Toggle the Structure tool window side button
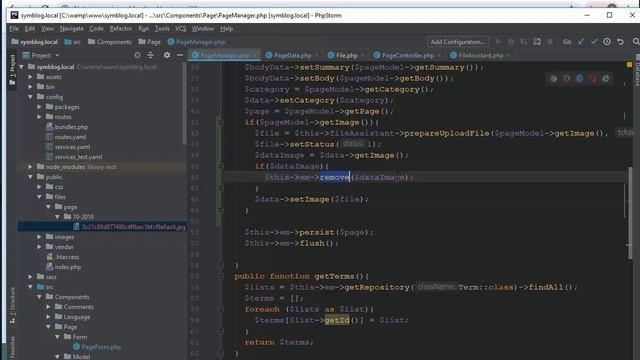Screen dimensions: 640x360 pyautogui.click(x=12, y=305)
